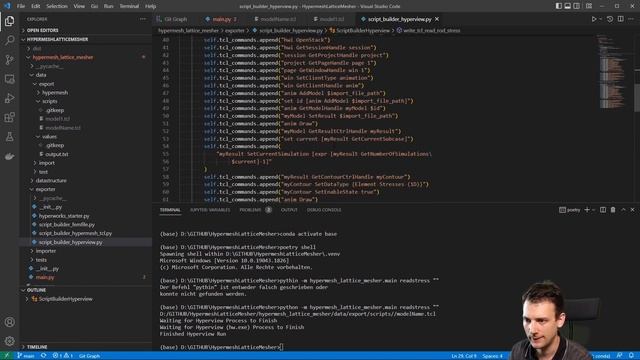Open the Accounts menu icon
Image resolution: width=640 pixels, height=360 pixels.
point(9,322)
